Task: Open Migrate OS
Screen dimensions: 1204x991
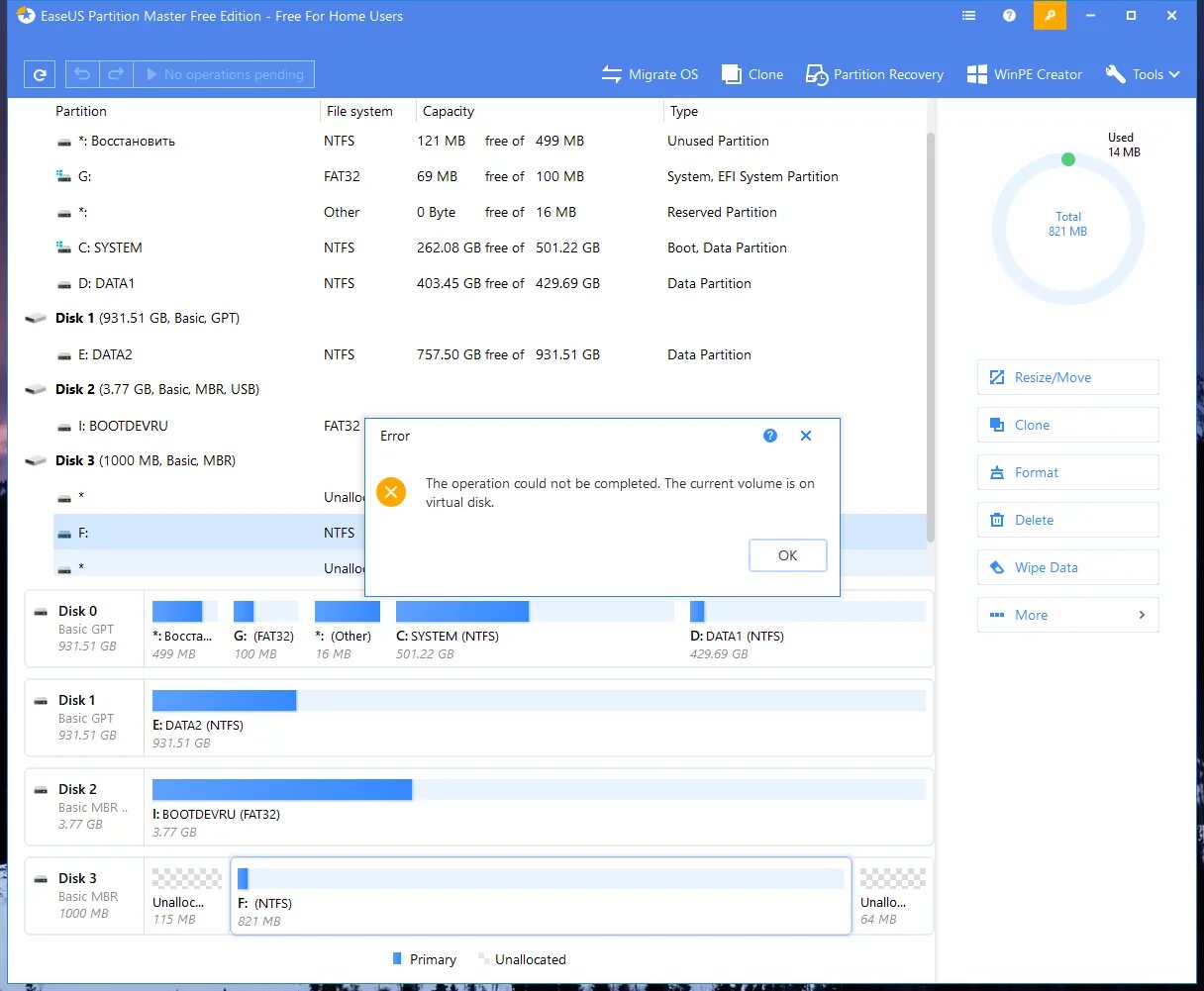Action: click(650, 74)
